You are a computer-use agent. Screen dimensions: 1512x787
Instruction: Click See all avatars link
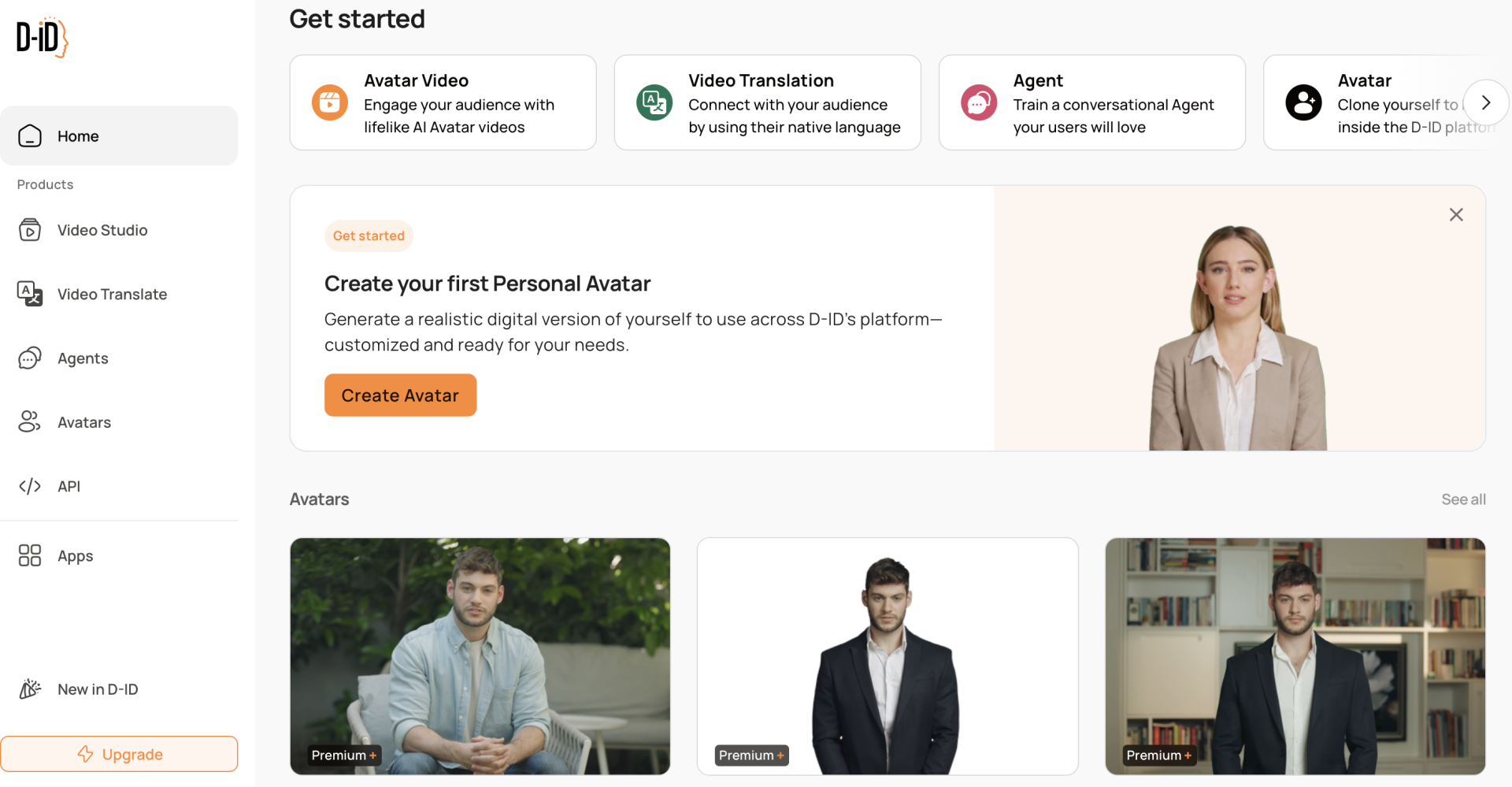[1463, 499]
